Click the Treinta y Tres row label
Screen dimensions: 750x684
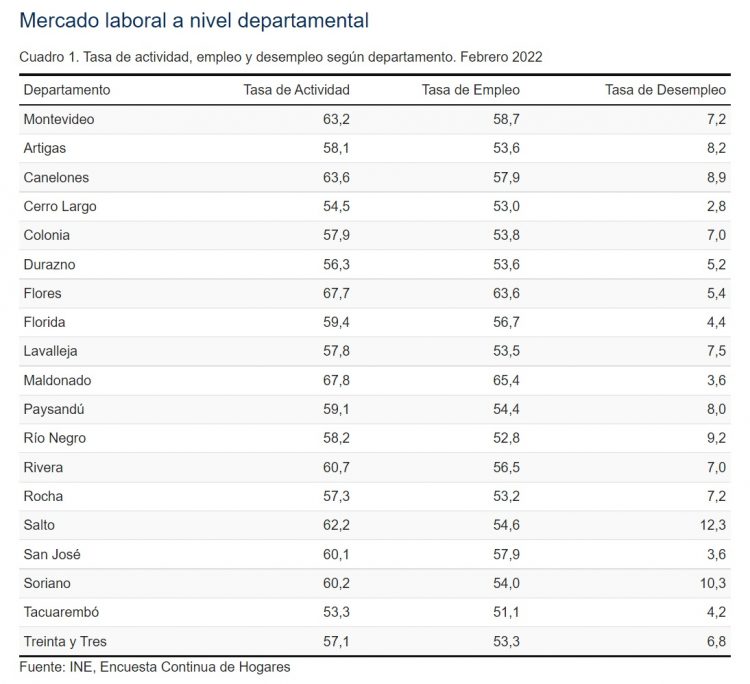click(x=65, y=641)
